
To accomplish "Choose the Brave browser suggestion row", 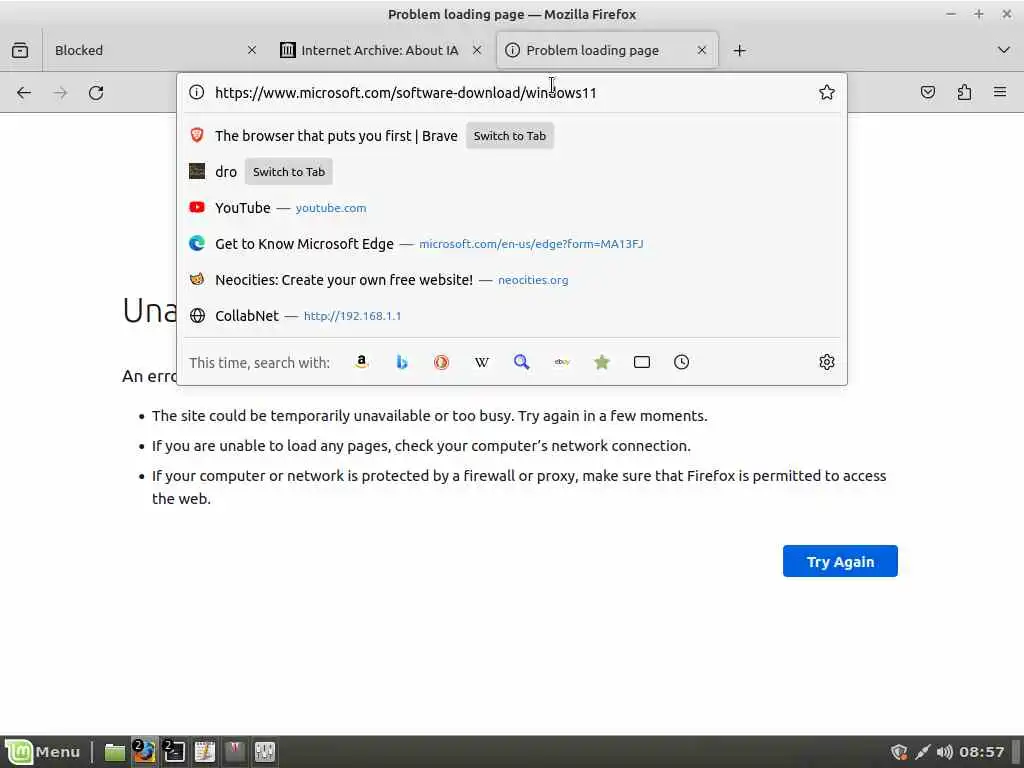I will 512,136.
